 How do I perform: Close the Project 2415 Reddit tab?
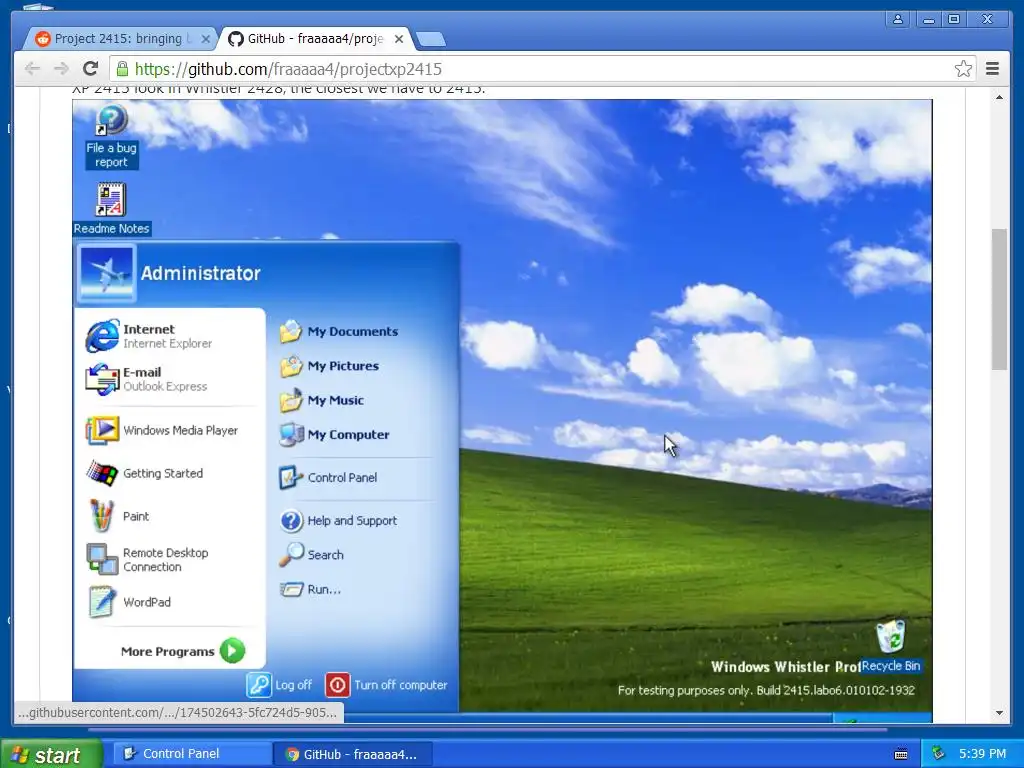tap(206, 39)
